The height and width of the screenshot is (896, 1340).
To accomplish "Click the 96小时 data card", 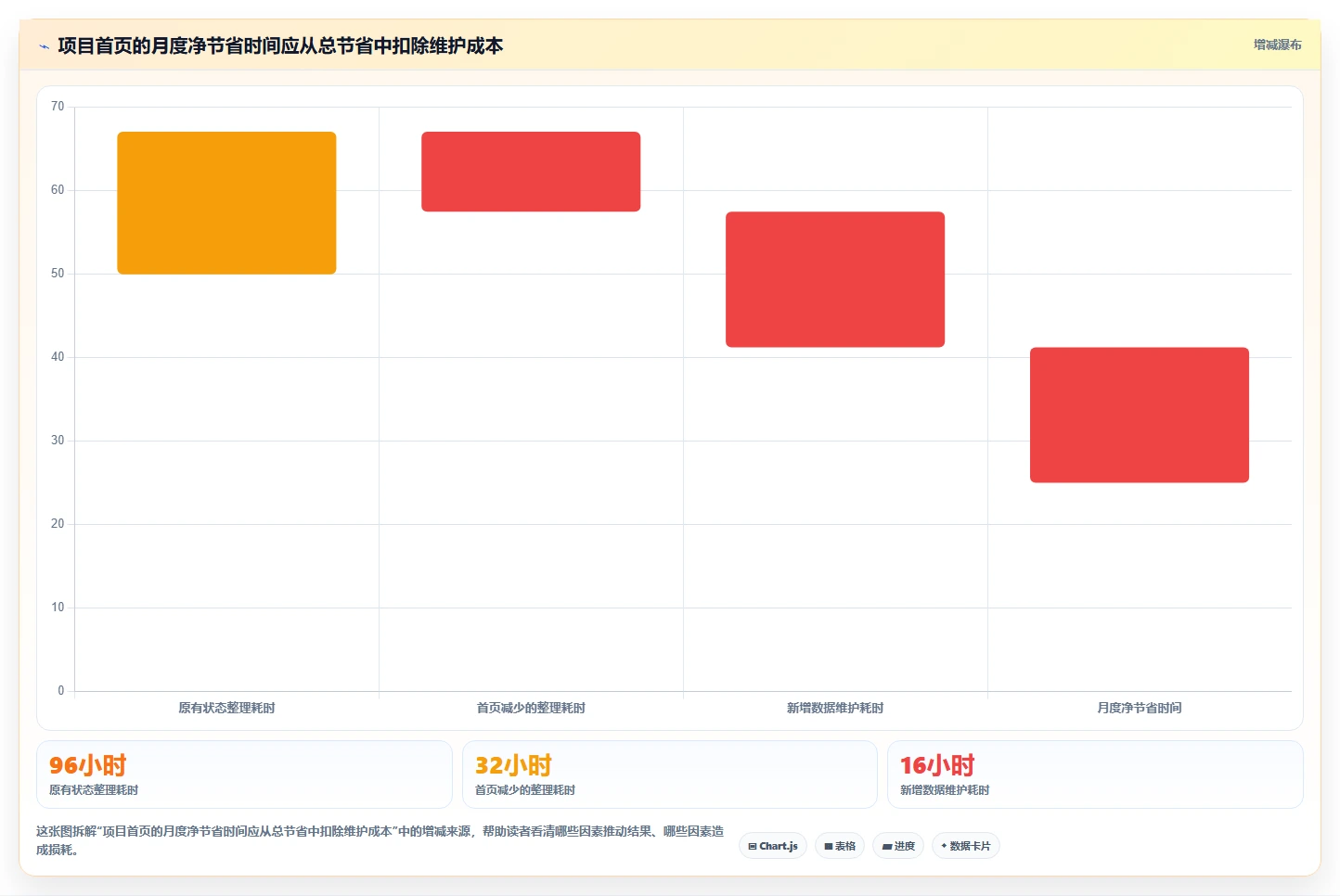I will tap(244, 774).
